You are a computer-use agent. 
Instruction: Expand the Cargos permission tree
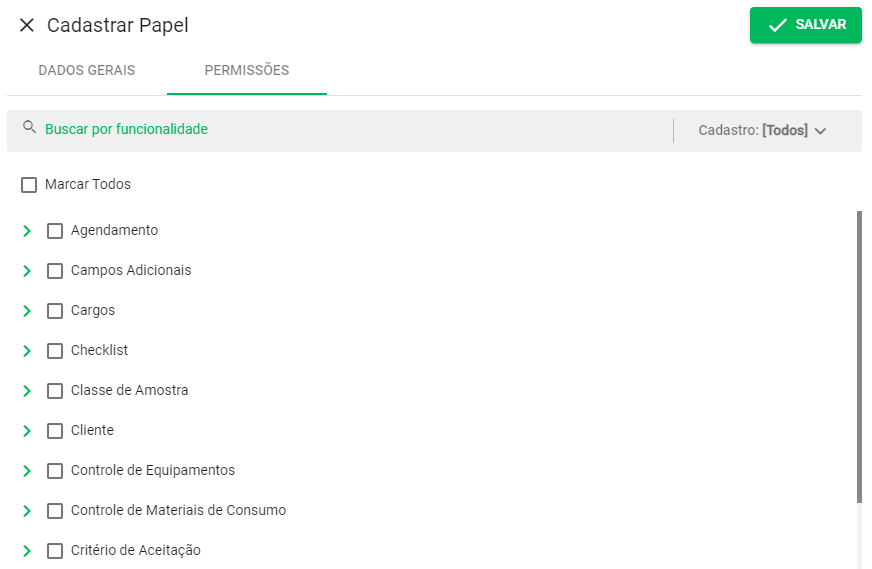[x=27, y=311]
